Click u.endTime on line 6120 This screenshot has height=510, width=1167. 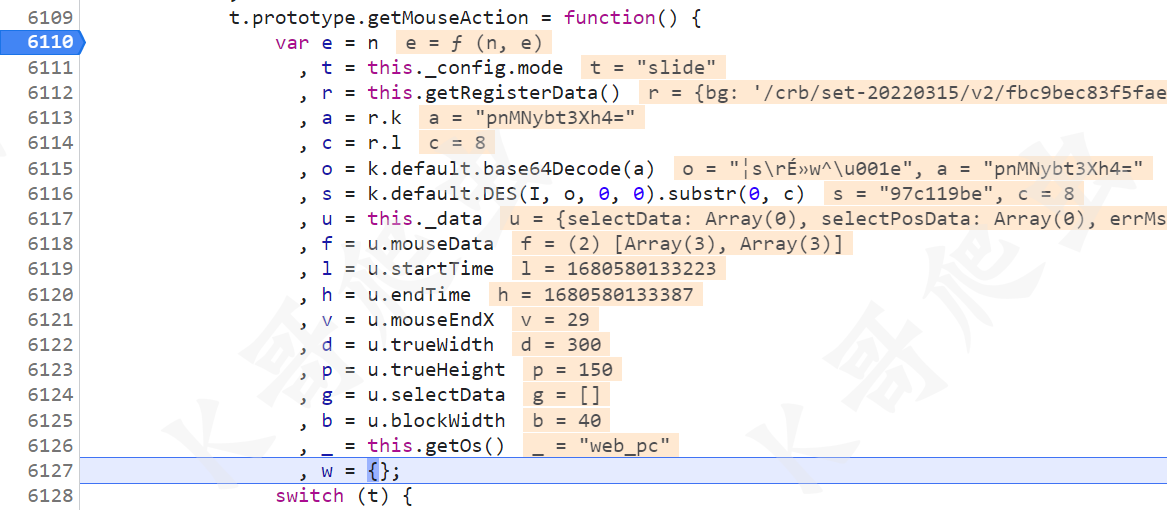[419, 294]
